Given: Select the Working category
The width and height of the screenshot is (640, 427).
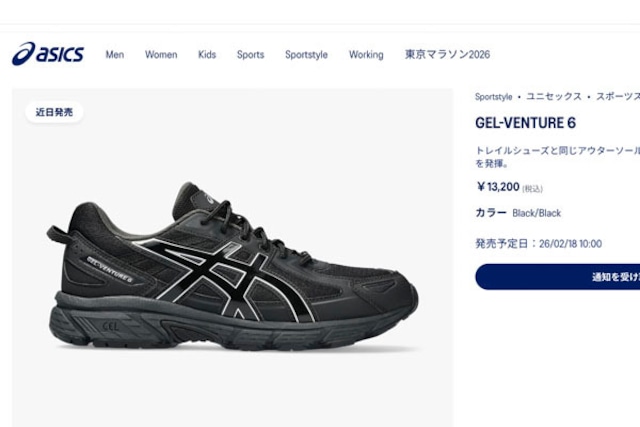Looking at the screenshot, I should tap(366, 55).
